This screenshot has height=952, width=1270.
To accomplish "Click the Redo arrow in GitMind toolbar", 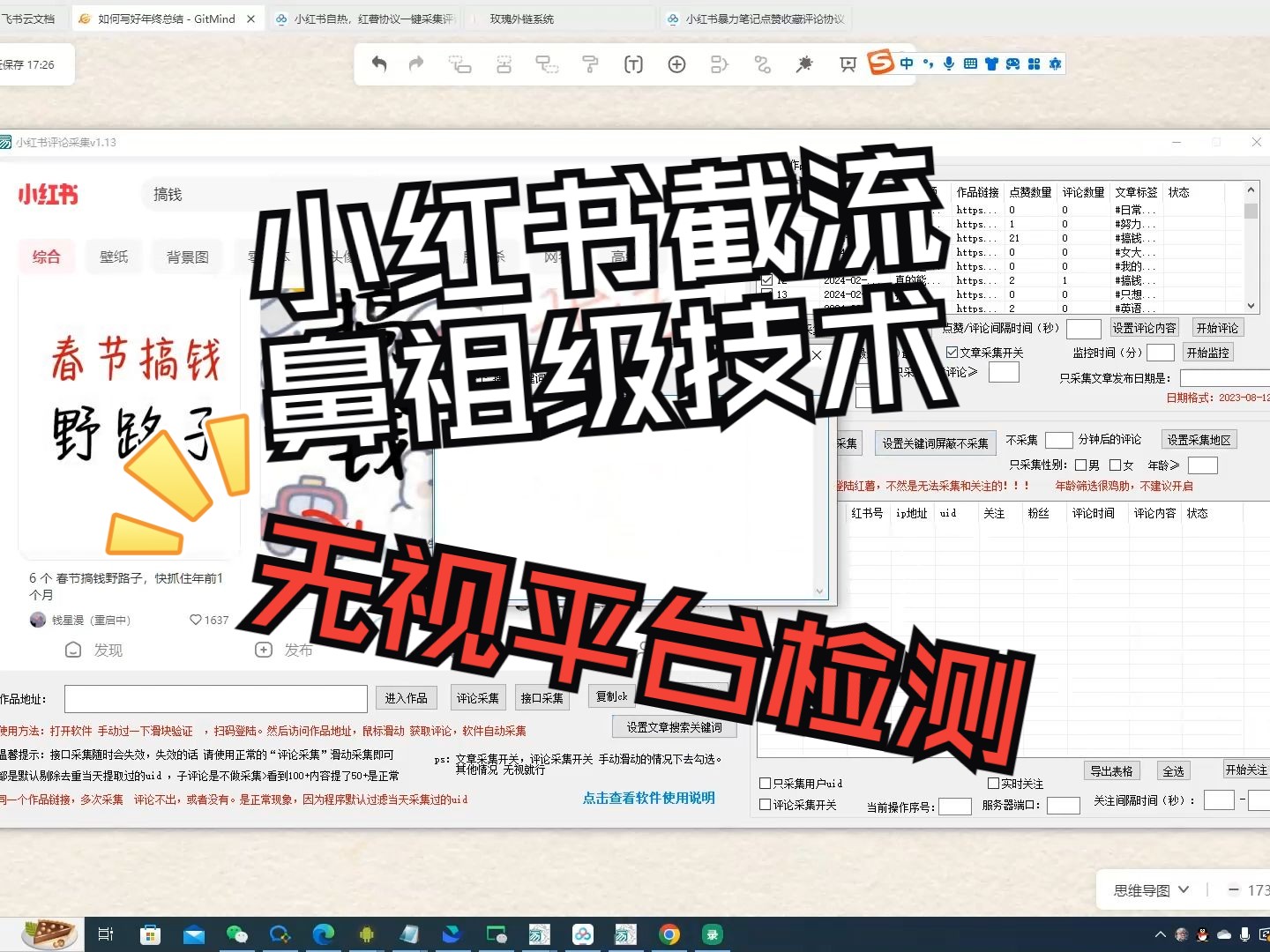I will 416,63.
